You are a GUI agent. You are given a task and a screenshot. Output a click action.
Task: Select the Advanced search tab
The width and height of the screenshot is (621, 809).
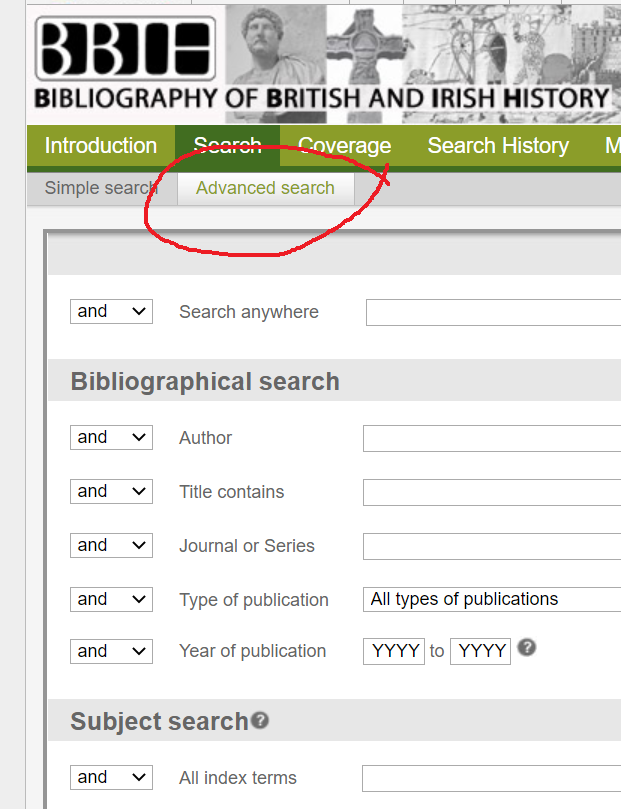coord(265,188)
